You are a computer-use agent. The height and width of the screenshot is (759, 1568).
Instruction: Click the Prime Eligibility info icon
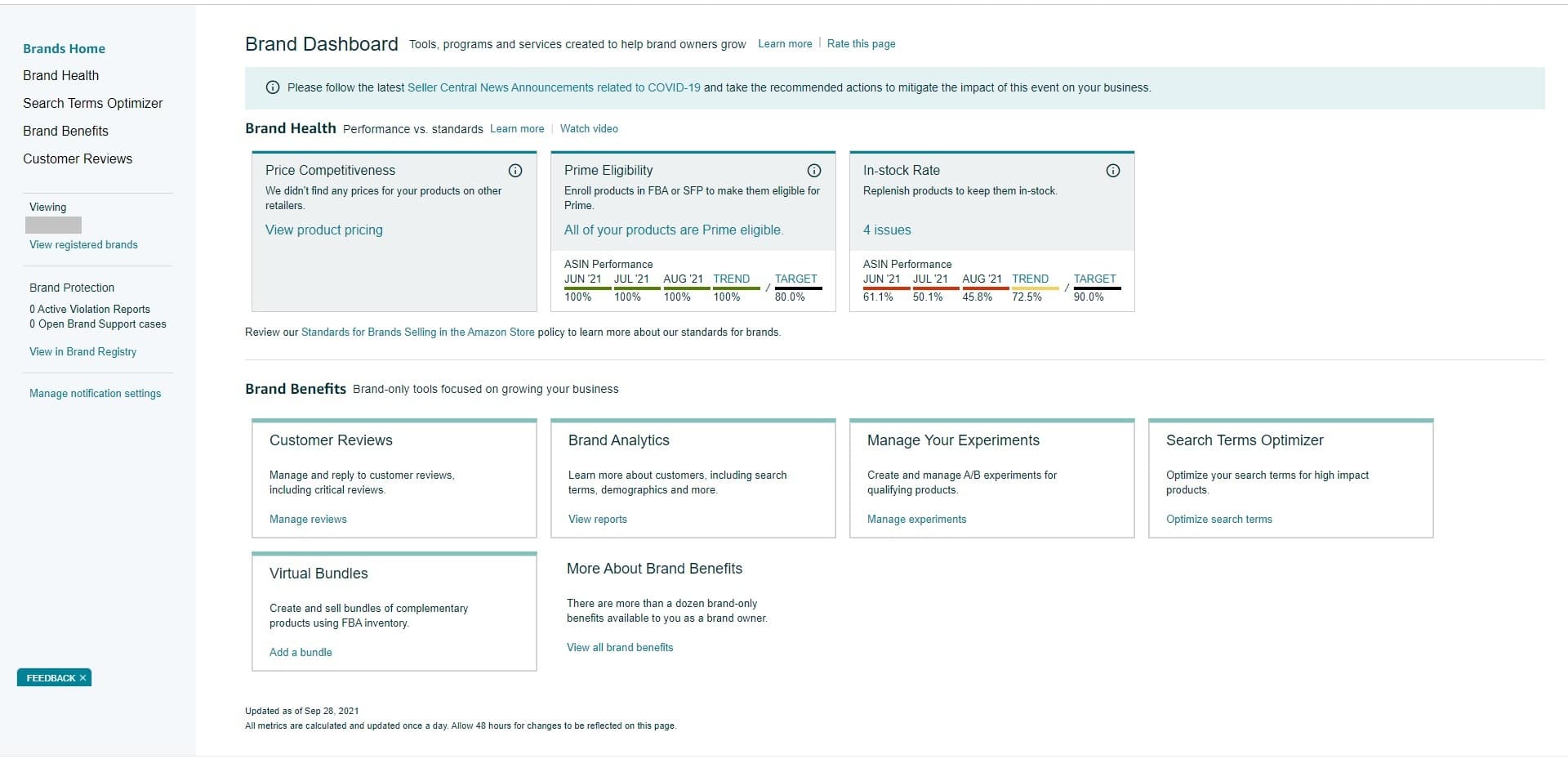pyautogui.click(x=814, y=171)
